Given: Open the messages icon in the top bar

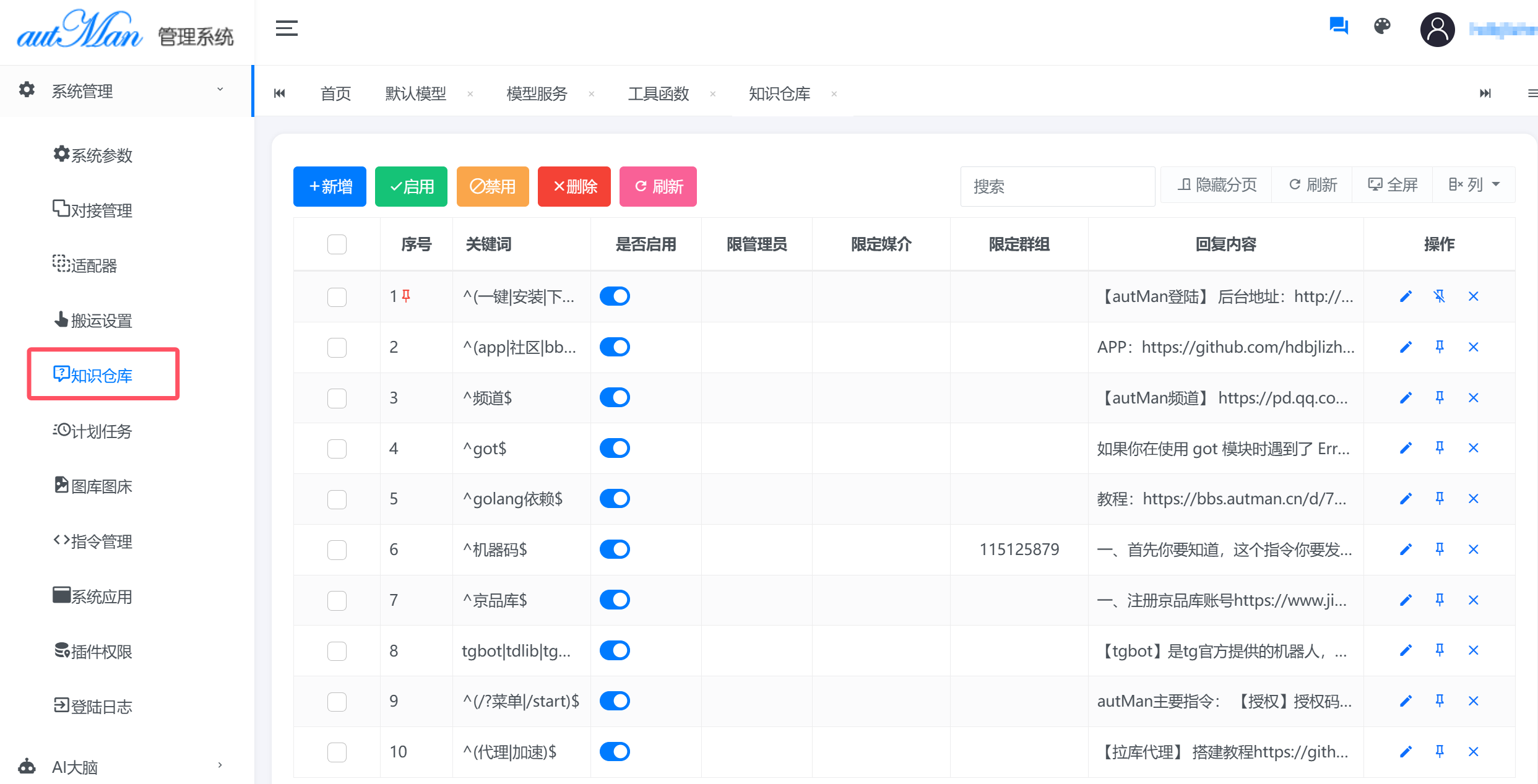Looking at the screenshot, I should point(1338,26).
